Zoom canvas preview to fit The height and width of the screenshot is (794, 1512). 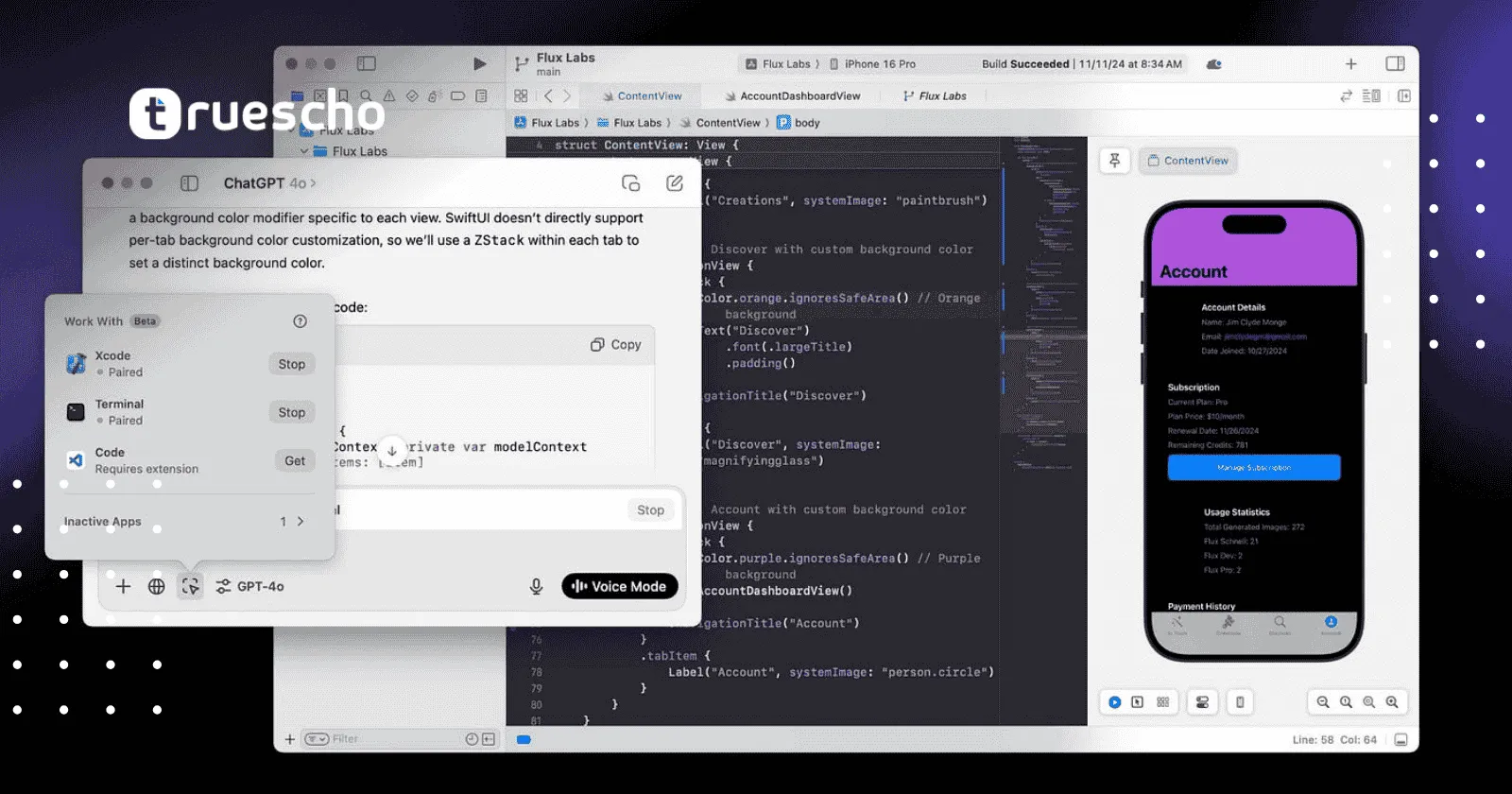(x=1368, y=702)
